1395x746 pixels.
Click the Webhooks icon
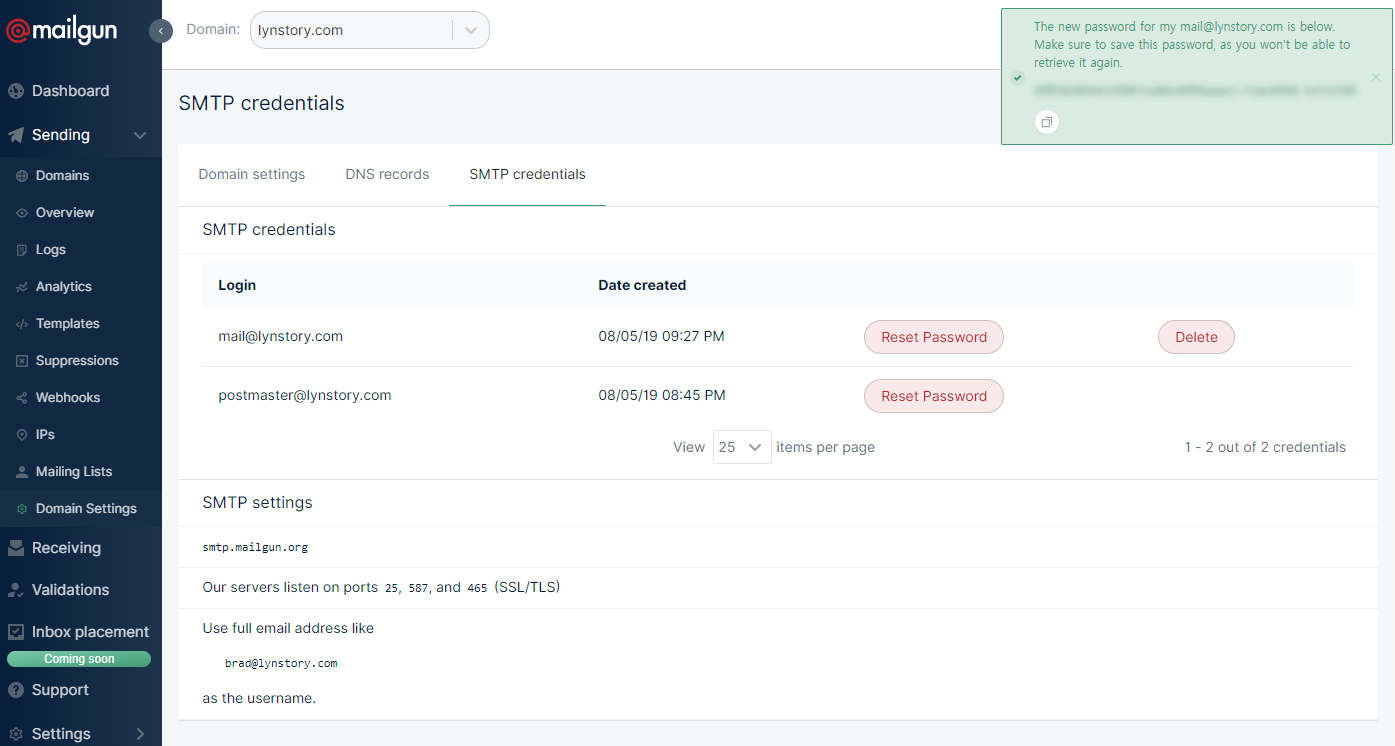(22, 398)
